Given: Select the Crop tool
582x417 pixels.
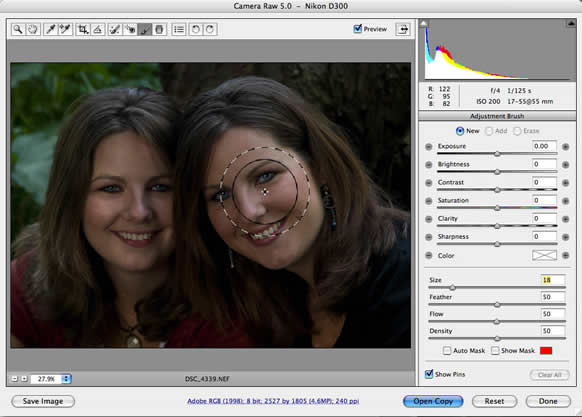Looking at the screenshot, I should [x=83, y=29].
